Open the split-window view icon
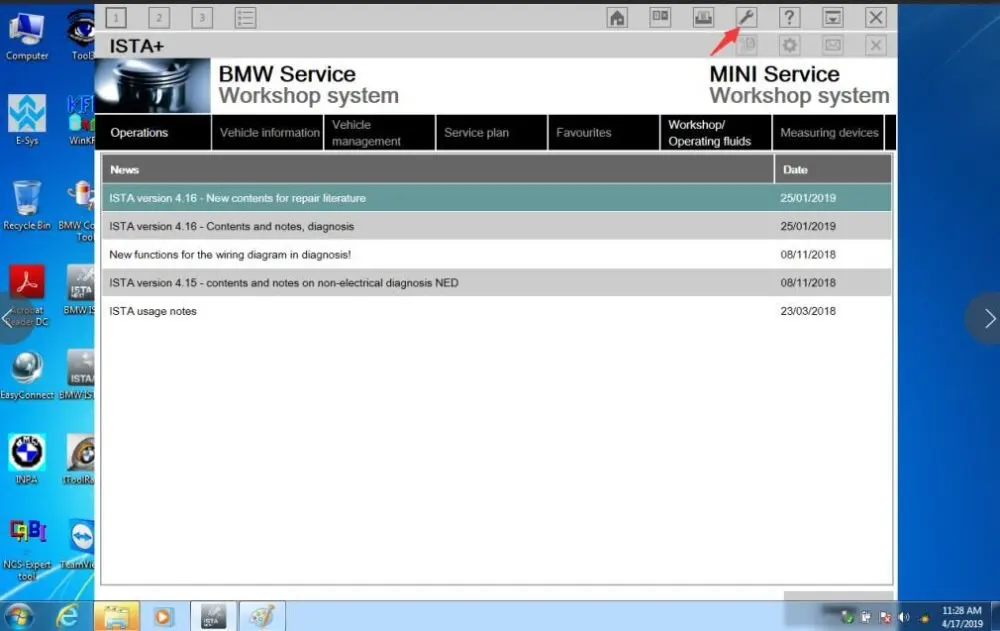This screenshot has width=1000, height=631. tap(660, 17)
